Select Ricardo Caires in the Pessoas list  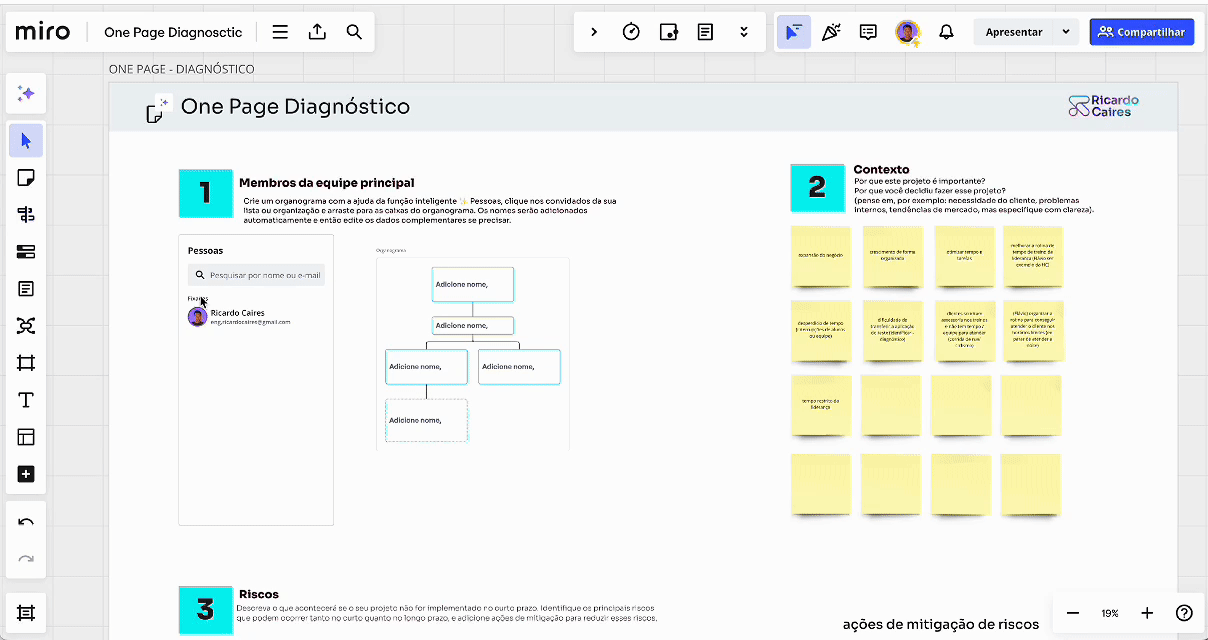tap(239, 317)
